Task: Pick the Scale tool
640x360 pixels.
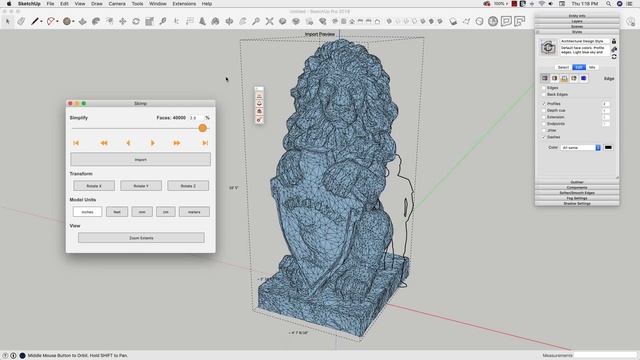Action: click(x=149, y=21)
